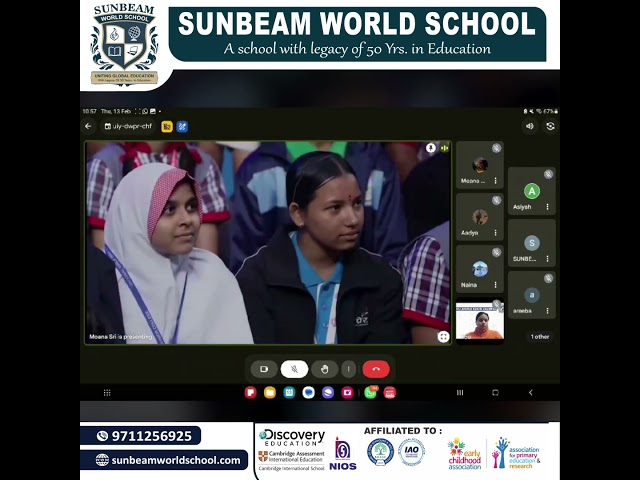Image resolution: width=640 pixels, height=480 pixels.
Task: Click muted mic icon on Aadya tile
Action: pyautogui.click(x=496, y=200)
